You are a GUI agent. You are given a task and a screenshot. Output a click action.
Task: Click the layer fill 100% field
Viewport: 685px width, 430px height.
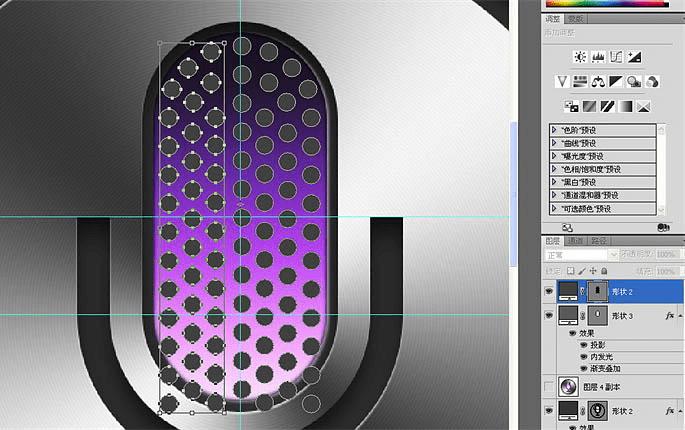[666, 271]
